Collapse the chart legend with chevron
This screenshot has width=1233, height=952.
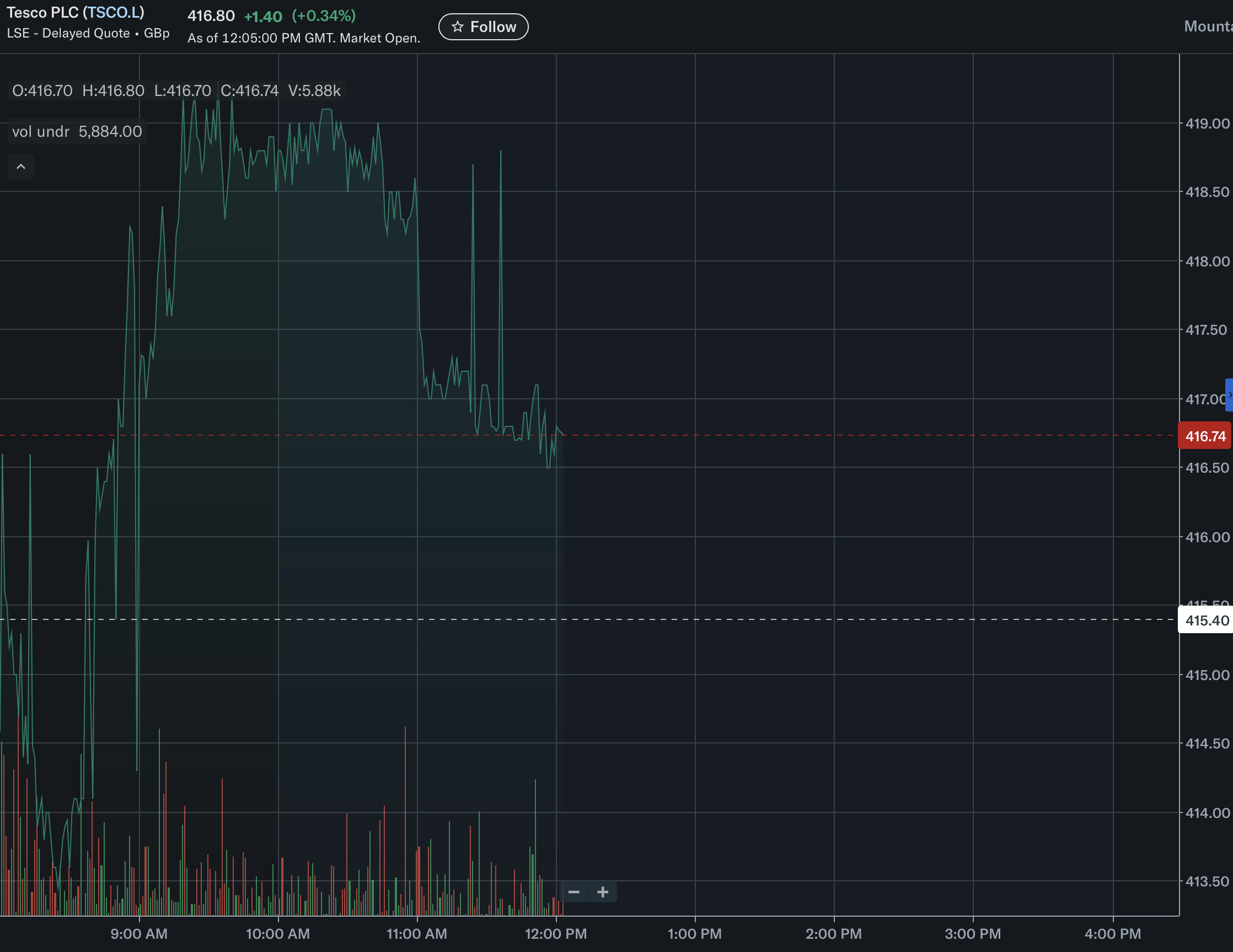point(21,167)
